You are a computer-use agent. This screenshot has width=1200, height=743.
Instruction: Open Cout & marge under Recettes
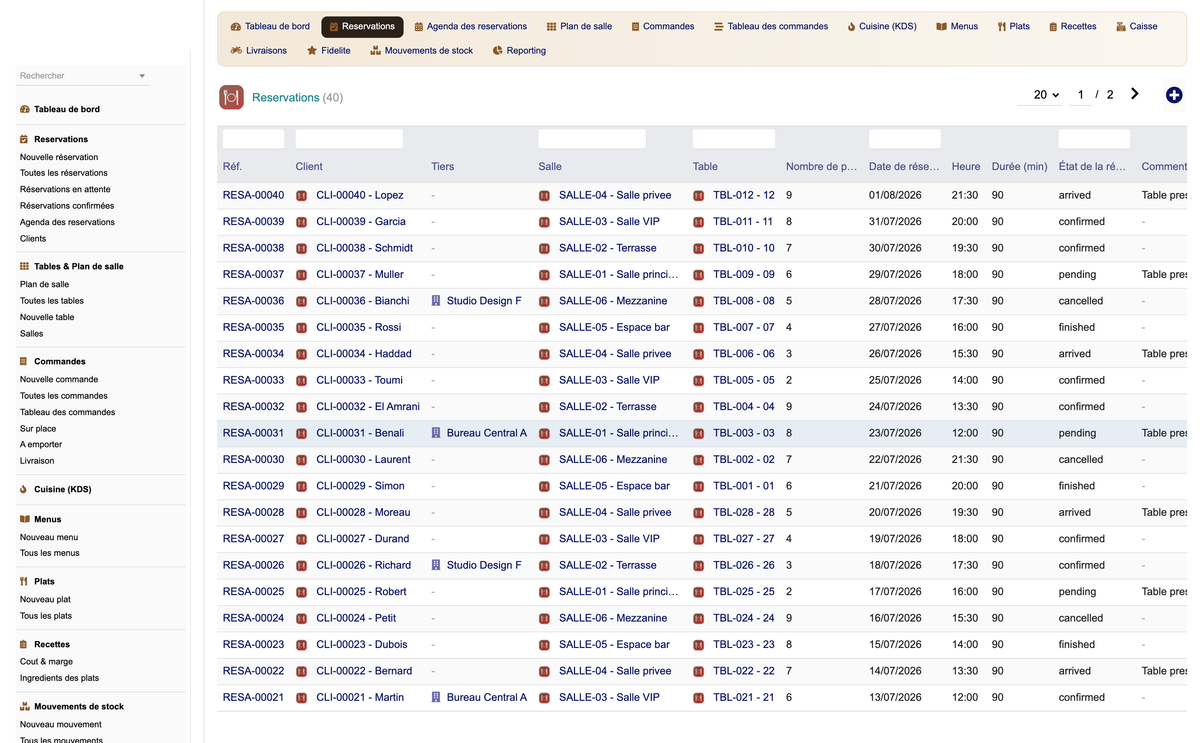(x=46, y=662)
